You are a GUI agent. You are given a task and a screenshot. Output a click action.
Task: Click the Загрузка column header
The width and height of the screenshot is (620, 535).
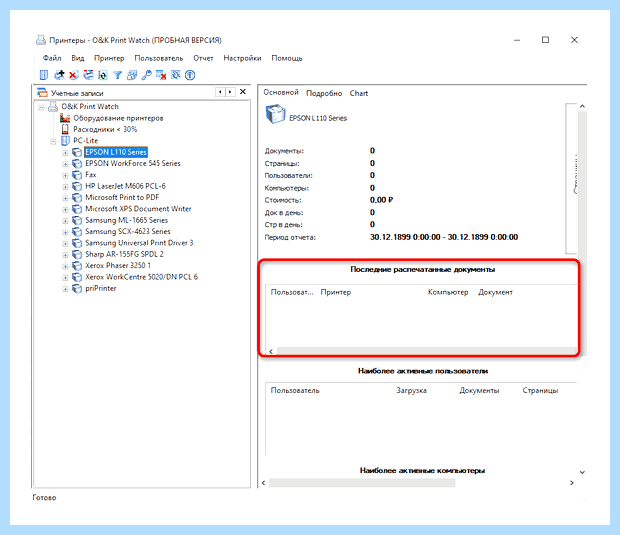pos(411,390)
